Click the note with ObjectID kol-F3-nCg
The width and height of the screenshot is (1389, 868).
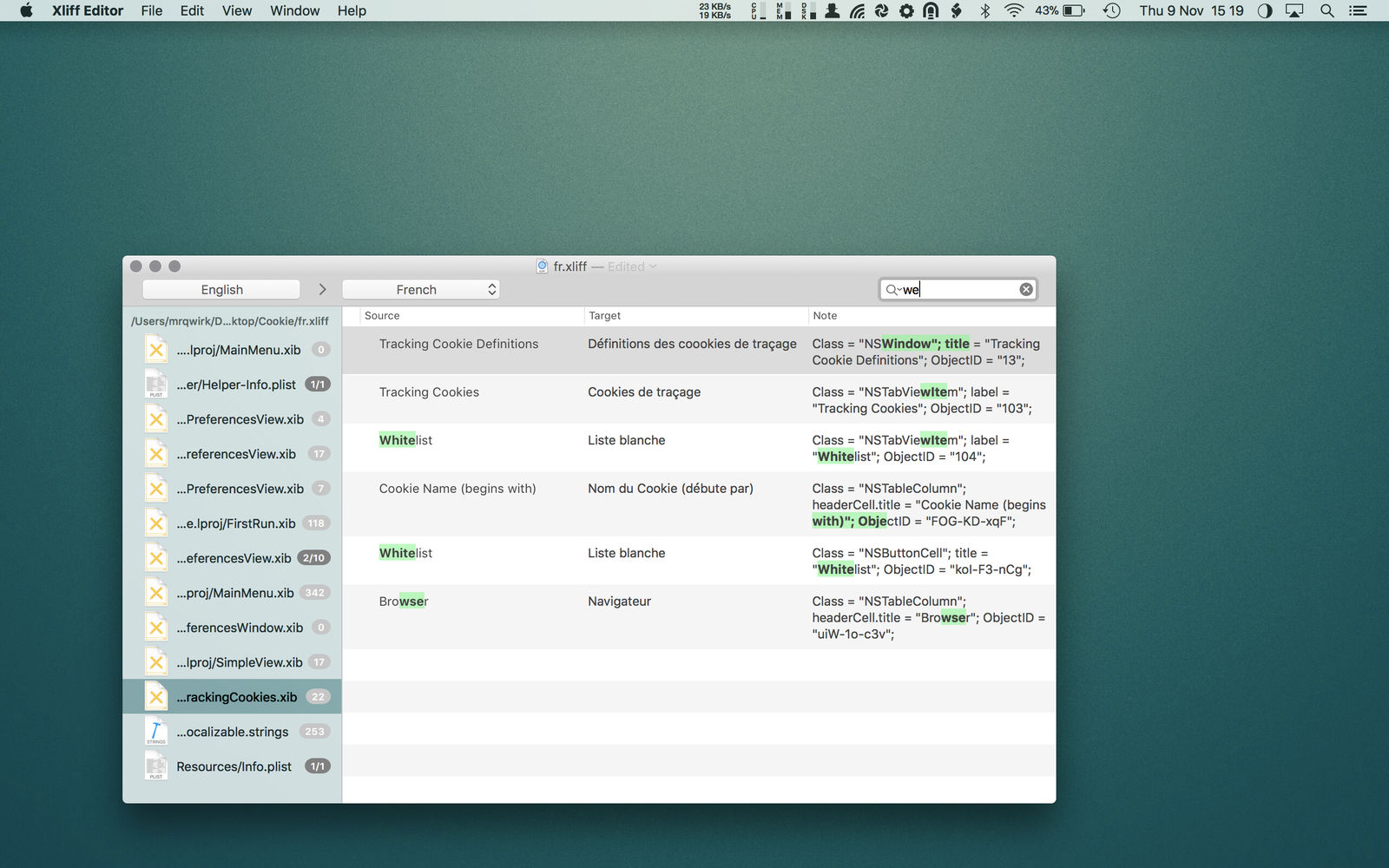point(922,562)
